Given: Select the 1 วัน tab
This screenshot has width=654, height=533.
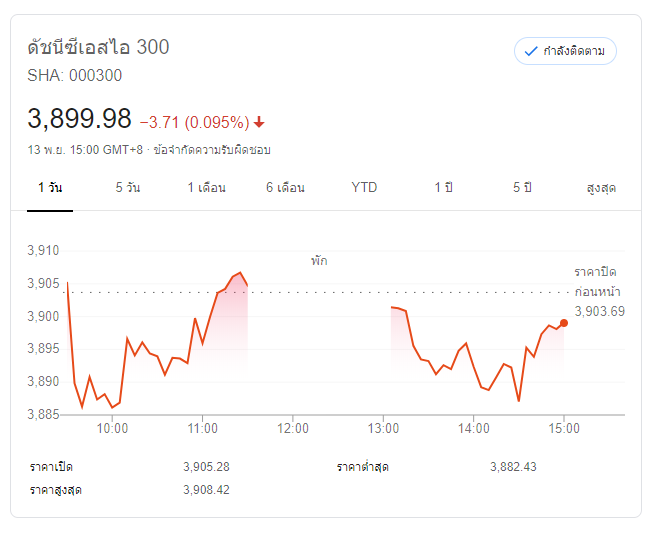Looking at the screenshot, I should pos(49,188).
